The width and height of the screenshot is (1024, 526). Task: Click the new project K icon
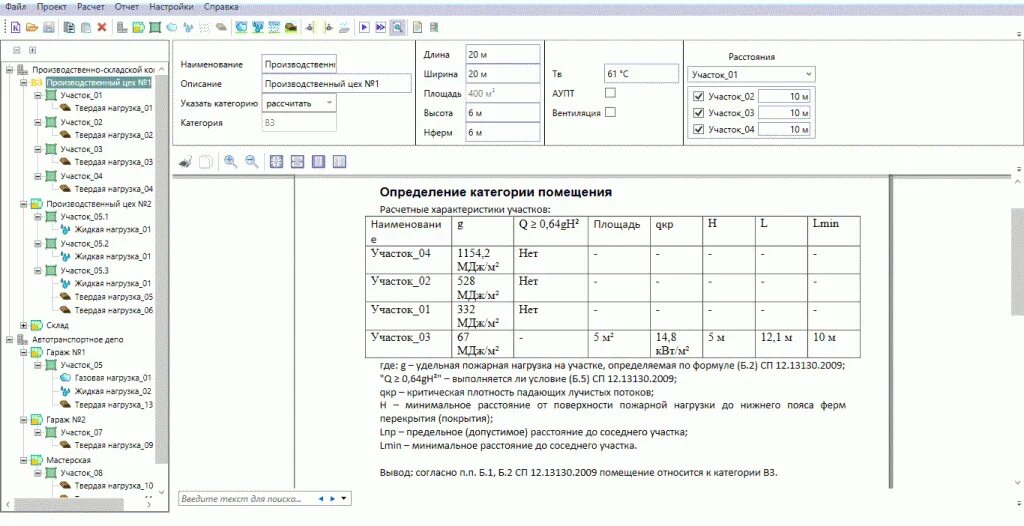tap(16, 27)
